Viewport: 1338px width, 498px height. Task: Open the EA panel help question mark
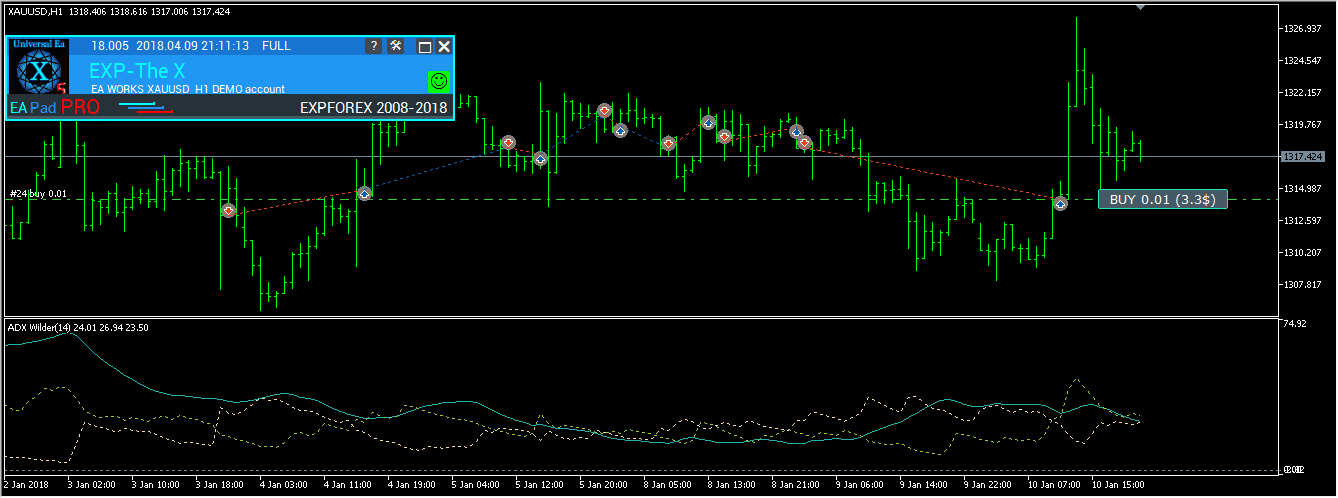[x=373, y=46]
